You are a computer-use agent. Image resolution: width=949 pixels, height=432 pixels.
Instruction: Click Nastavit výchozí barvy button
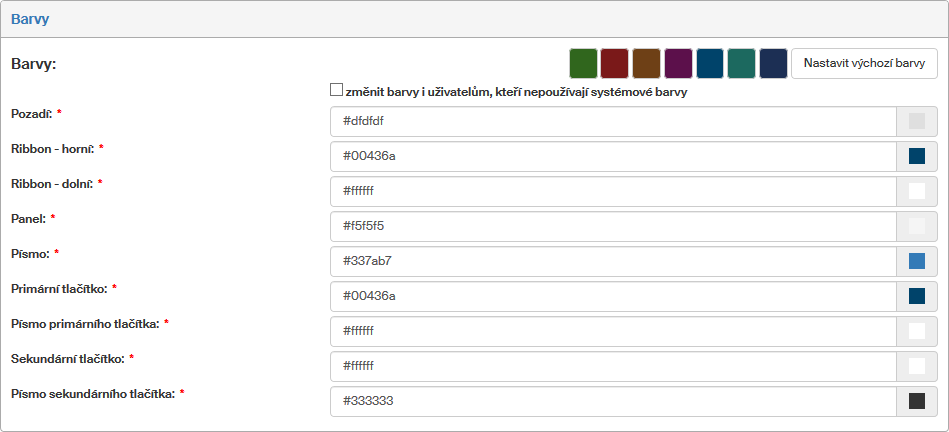coord(864,63)
